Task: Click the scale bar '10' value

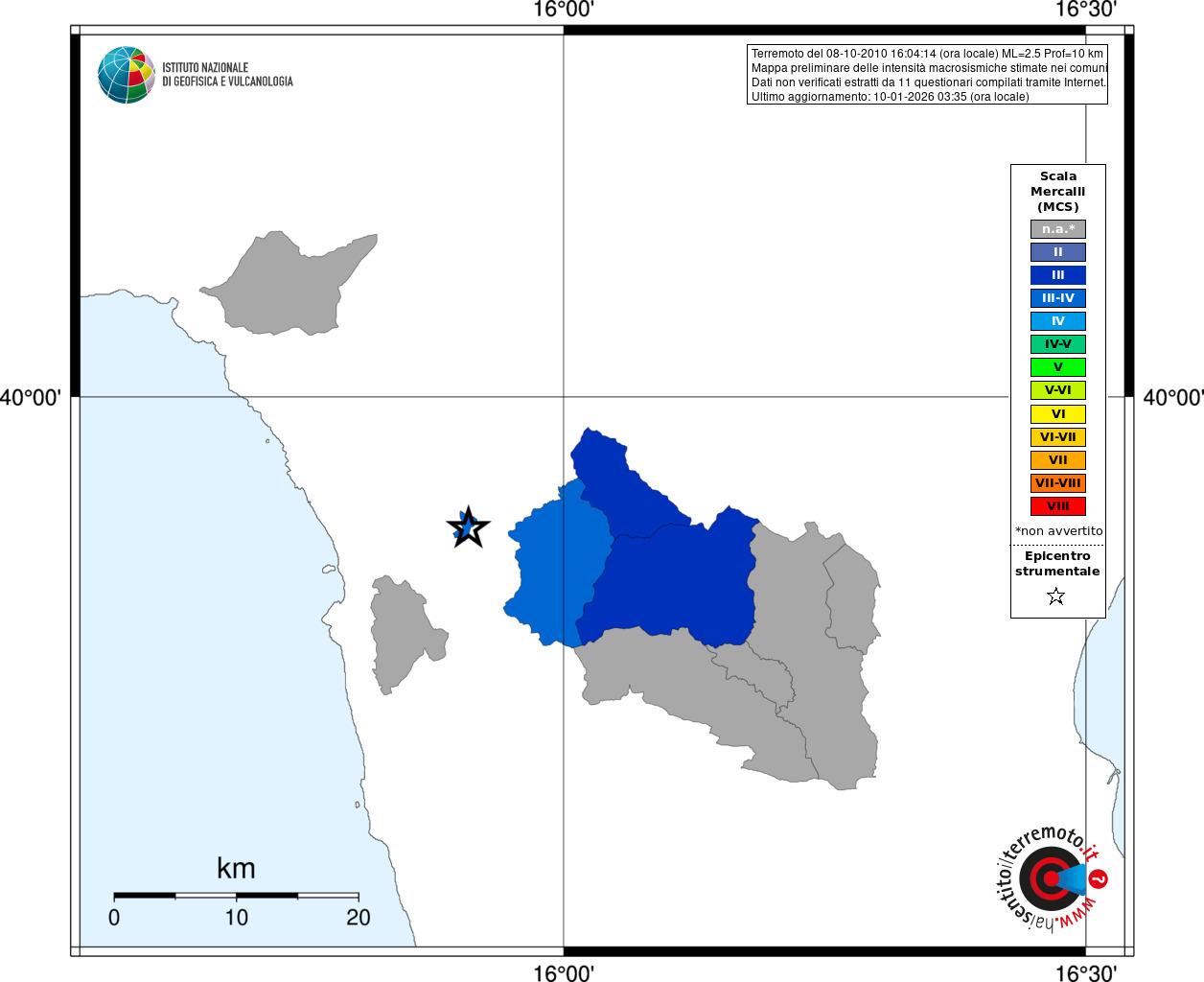Action: pos(236,918)
